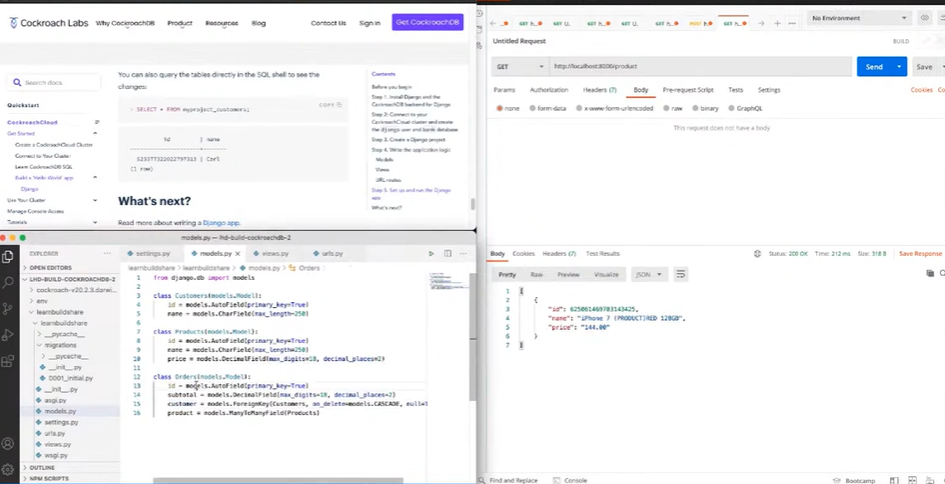Collapse the migrations folder
Image resolution: width=945 pixels, height=484 pixels.
tap(60, 345)
